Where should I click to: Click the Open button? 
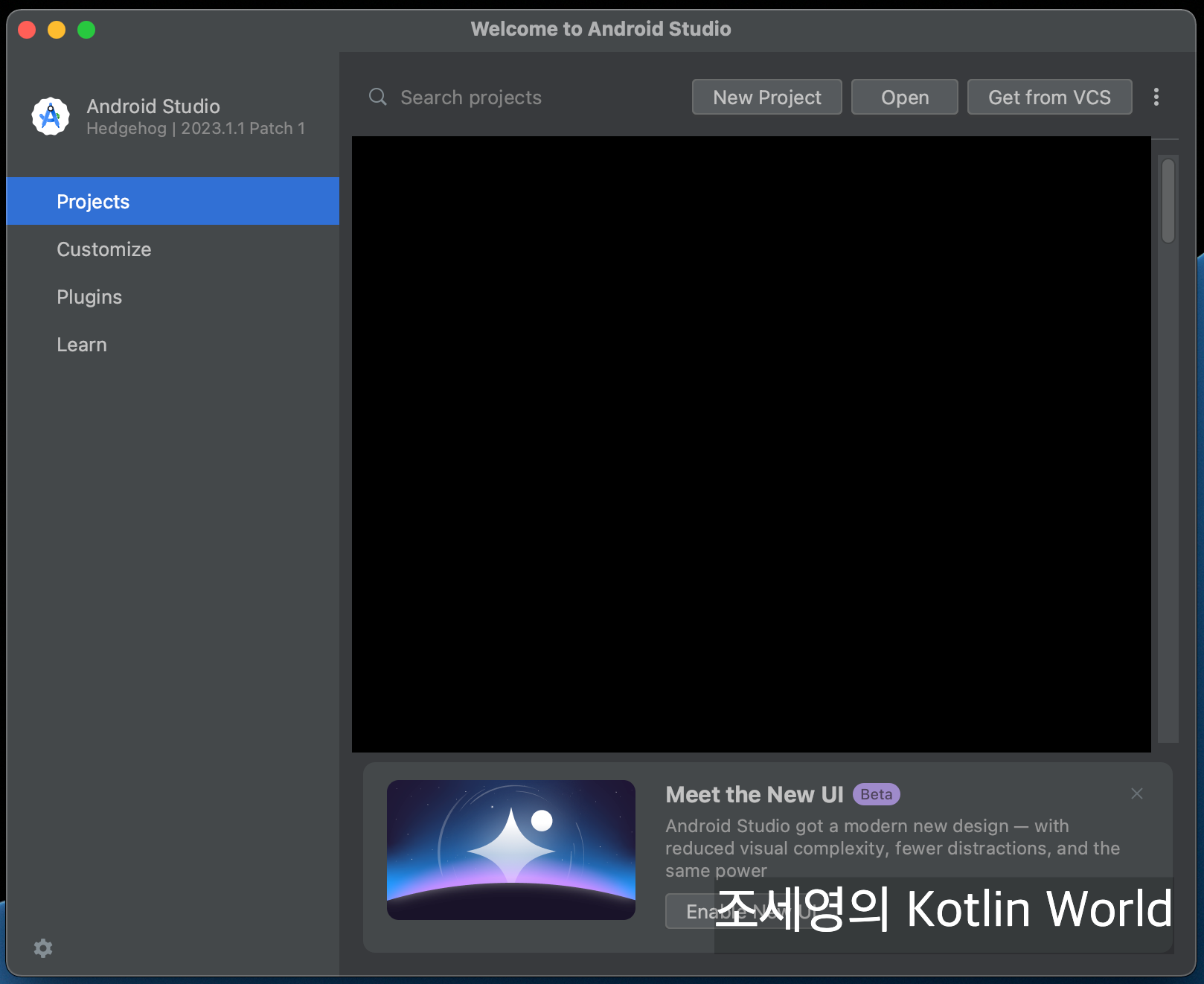[x=904, y=97]
